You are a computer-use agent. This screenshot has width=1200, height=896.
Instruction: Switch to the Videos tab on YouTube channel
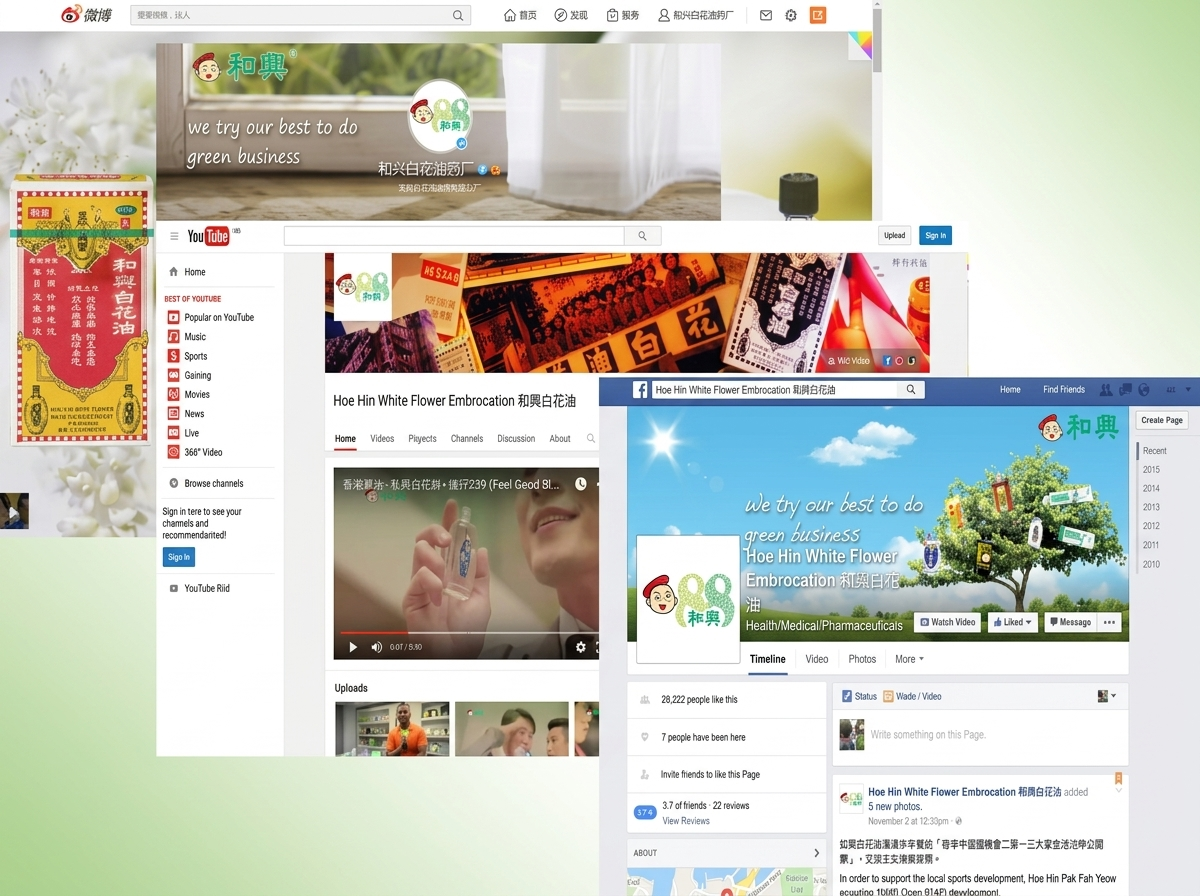[382, 438]
